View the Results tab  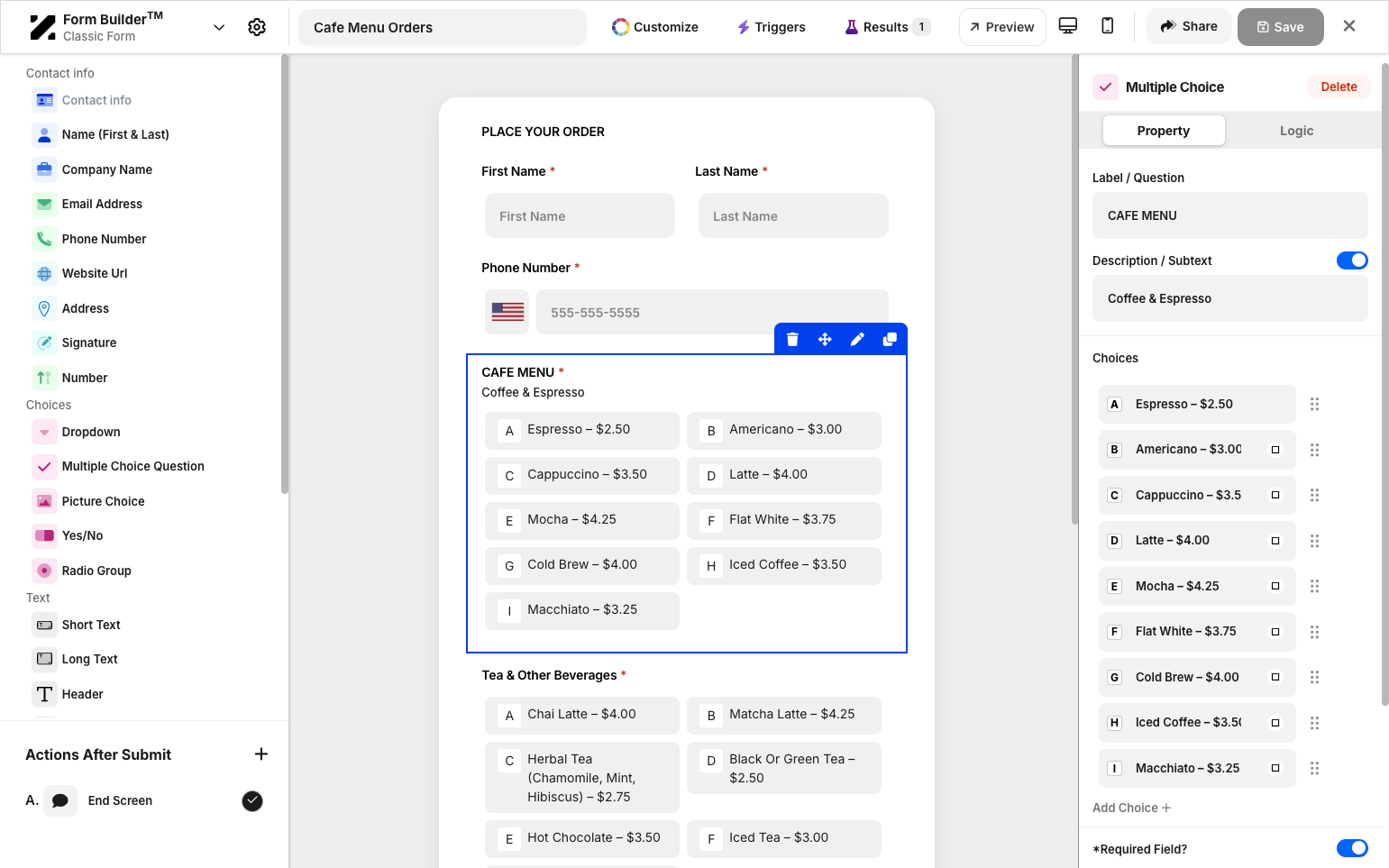(x=887, y=27)
